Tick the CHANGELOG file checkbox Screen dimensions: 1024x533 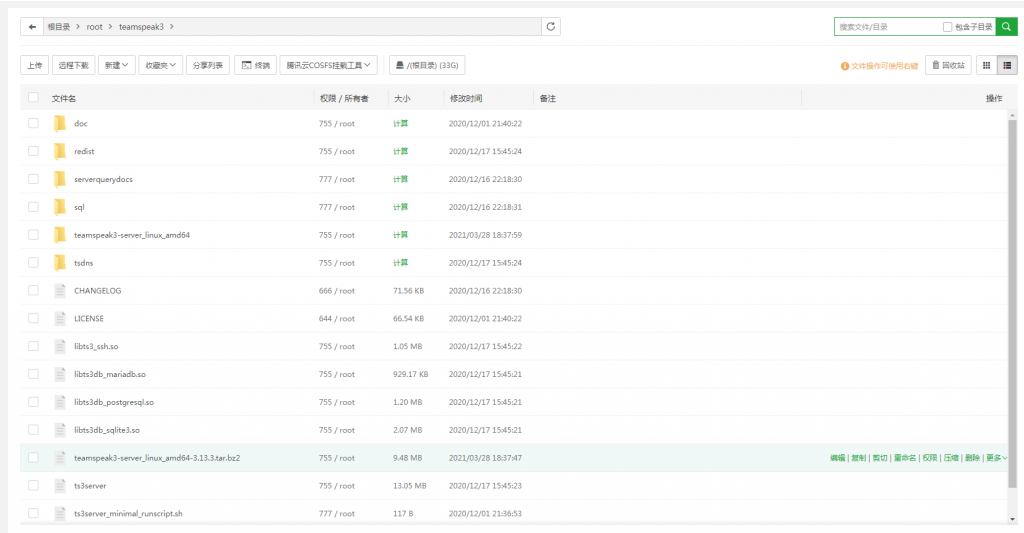point(33,290)
